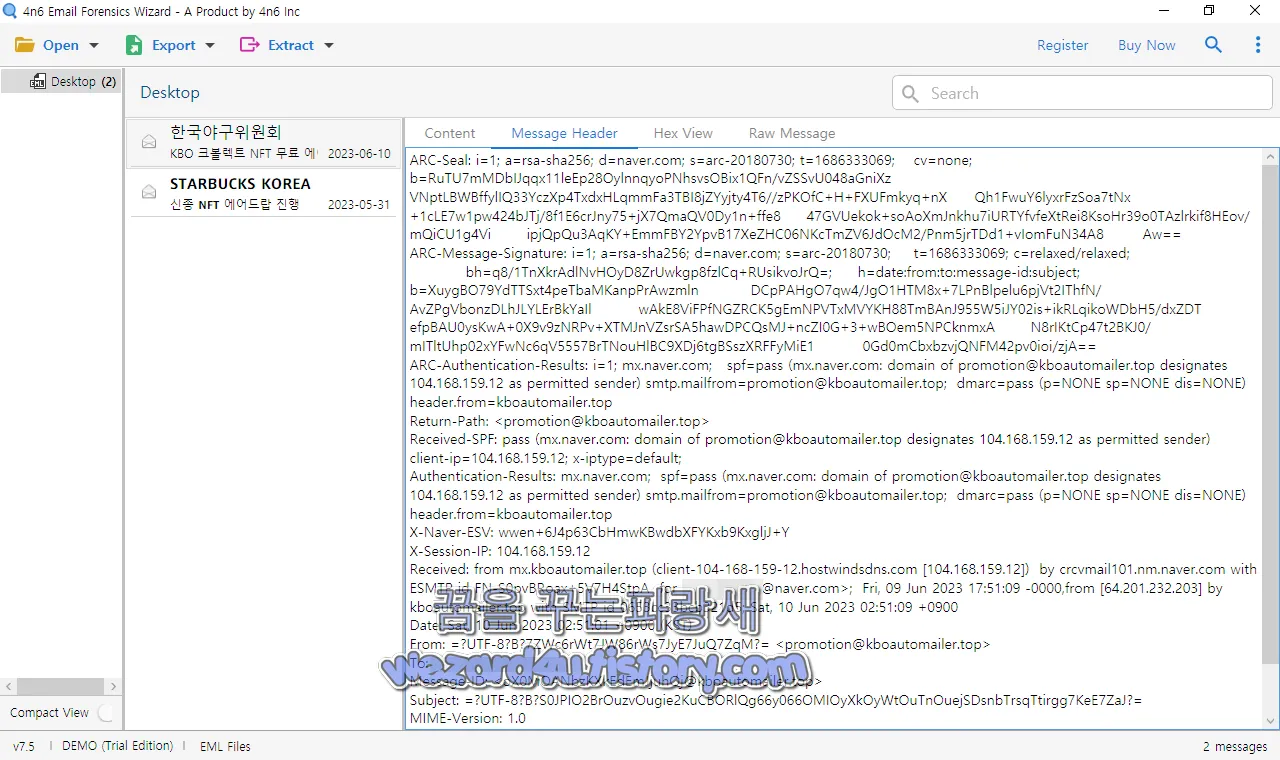Select the STARBUCKS KOREA email sender name

click(240, 183)
